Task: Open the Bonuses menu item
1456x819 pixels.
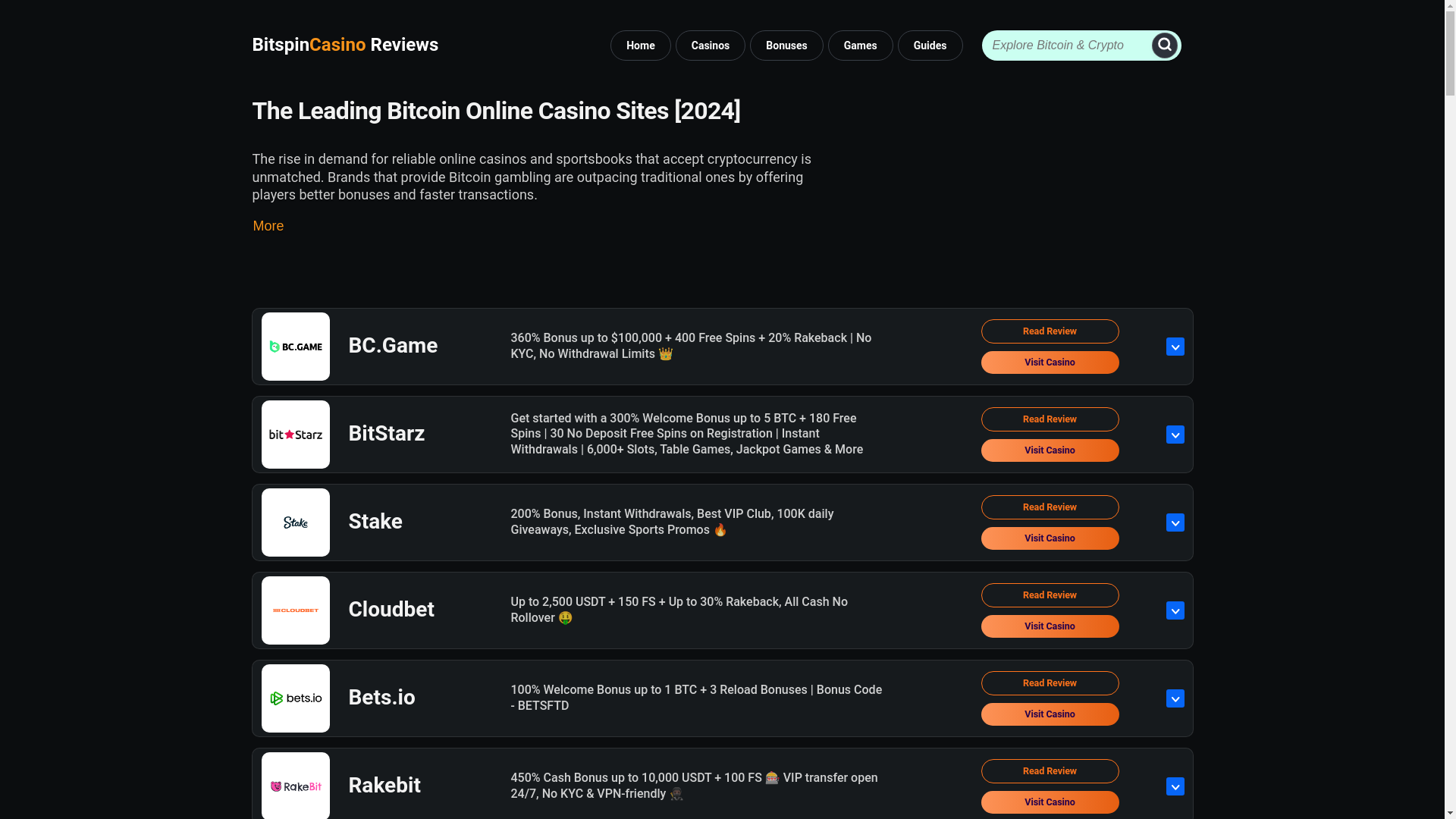Action: coord(786,45)
